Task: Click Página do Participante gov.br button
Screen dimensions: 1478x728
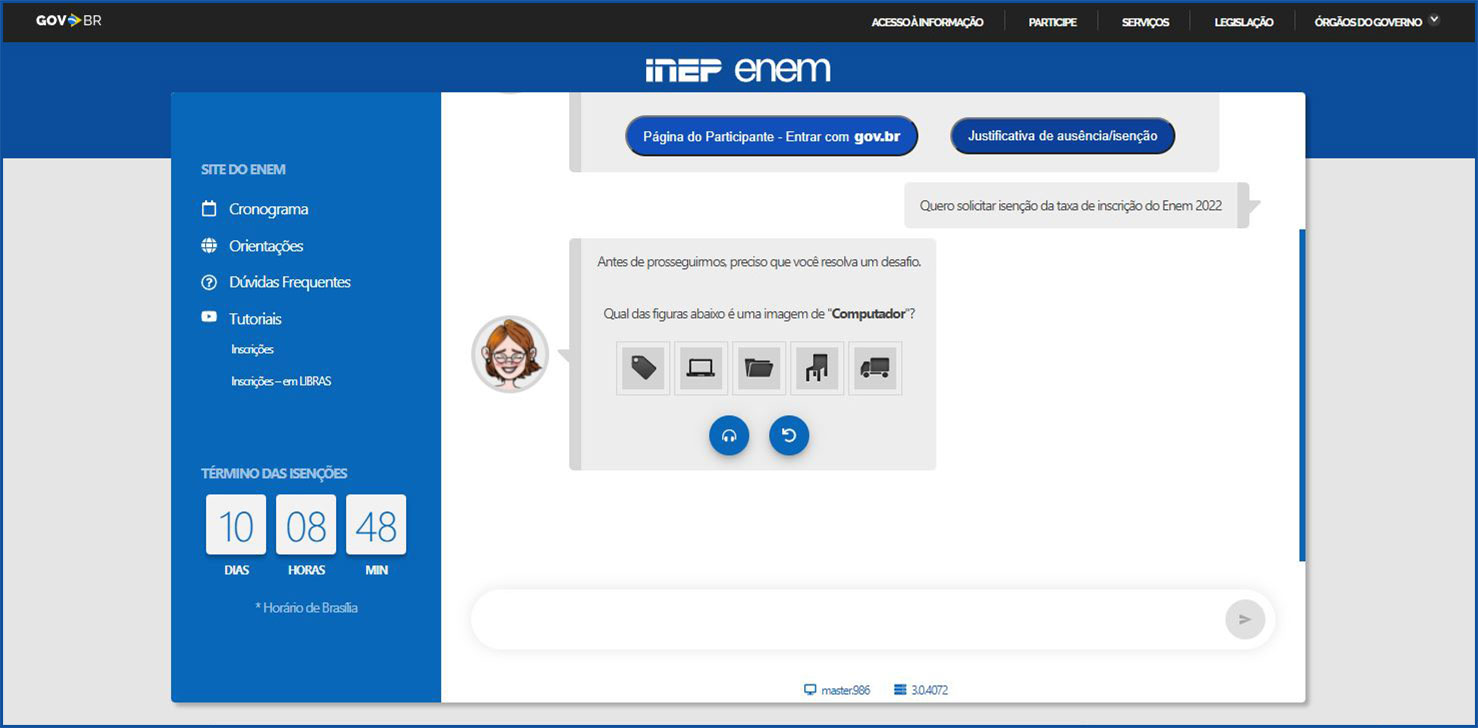Action: (x=771, y=136)
